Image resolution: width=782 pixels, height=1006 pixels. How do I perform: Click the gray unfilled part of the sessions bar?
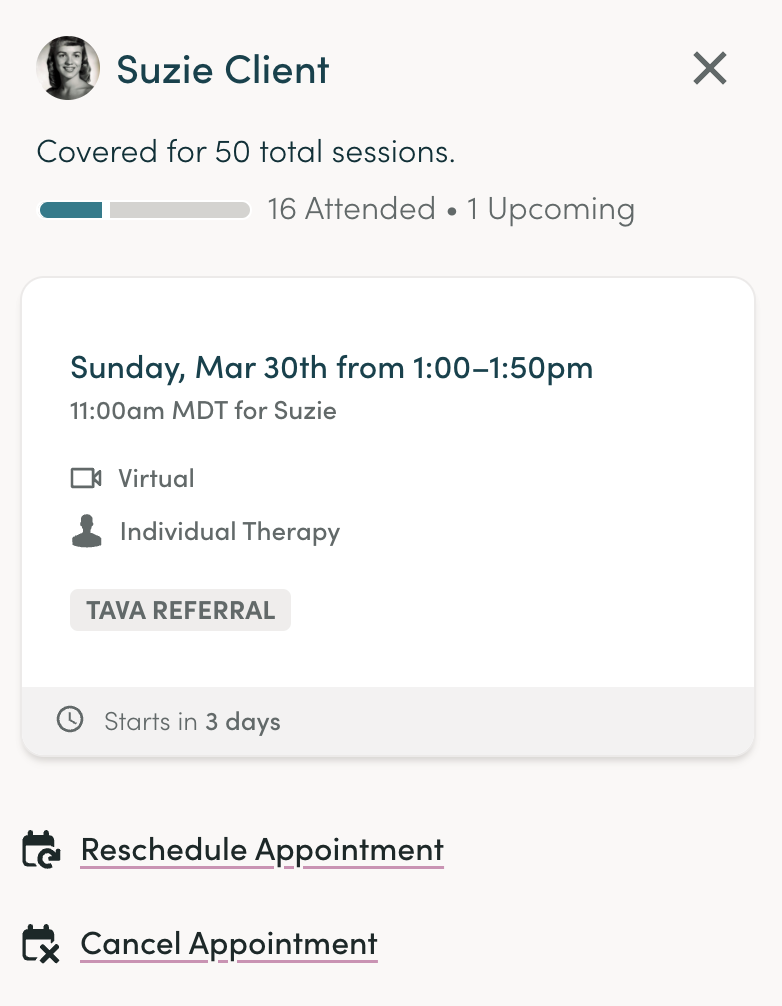tap(179, 210)
